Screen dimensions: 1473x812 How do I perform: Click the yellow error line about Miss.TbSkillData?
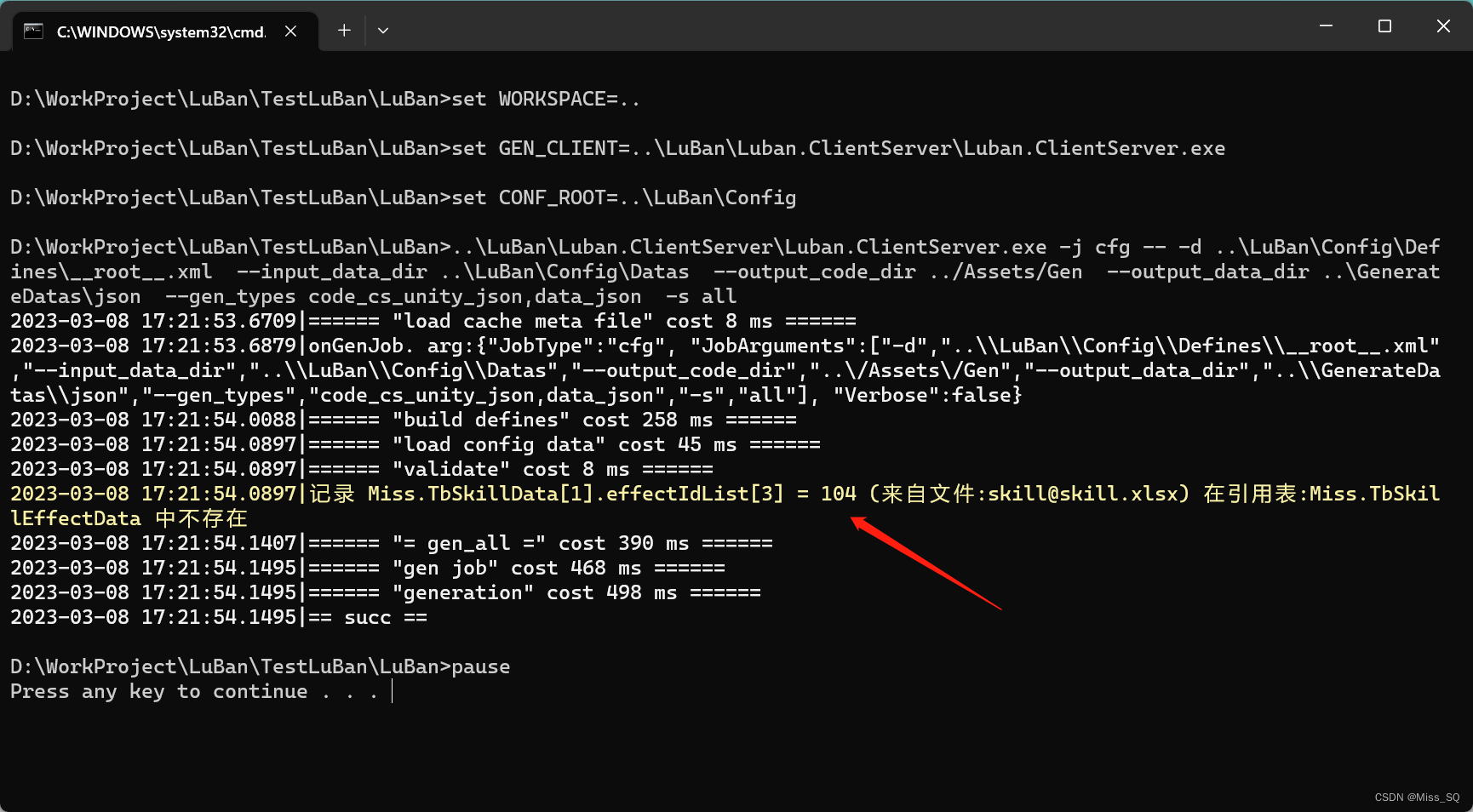511,494
